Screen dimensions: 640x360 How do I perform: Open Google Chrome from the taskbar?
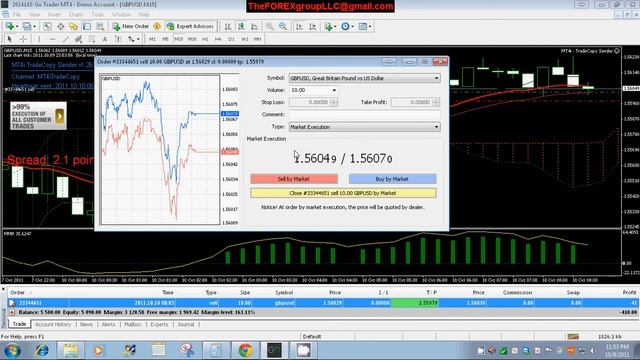(245, 350)
